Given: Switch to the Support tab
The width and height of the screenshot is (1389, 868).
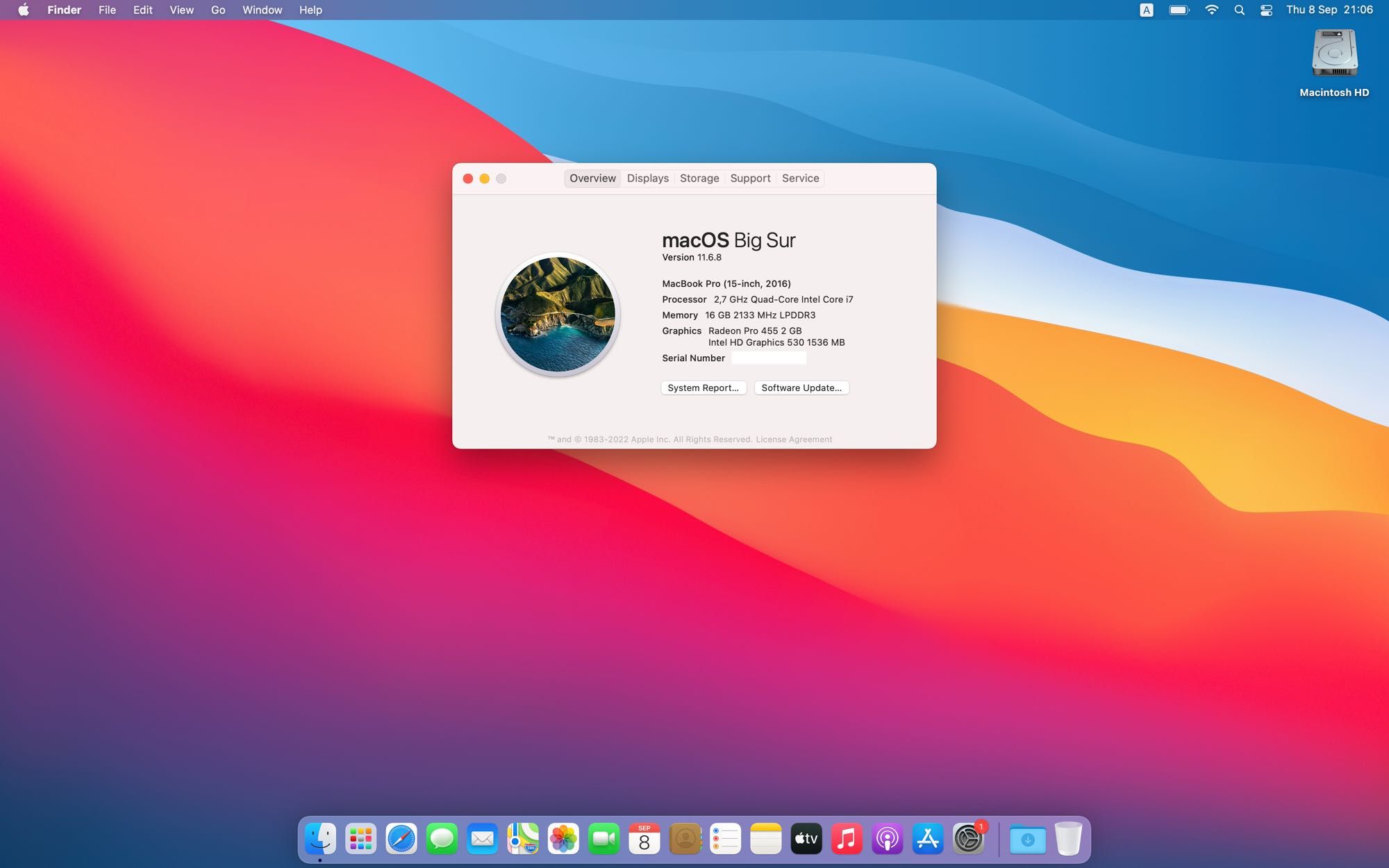Looking at the screenshot, I should pyautogui.click(x=750, y=178).
